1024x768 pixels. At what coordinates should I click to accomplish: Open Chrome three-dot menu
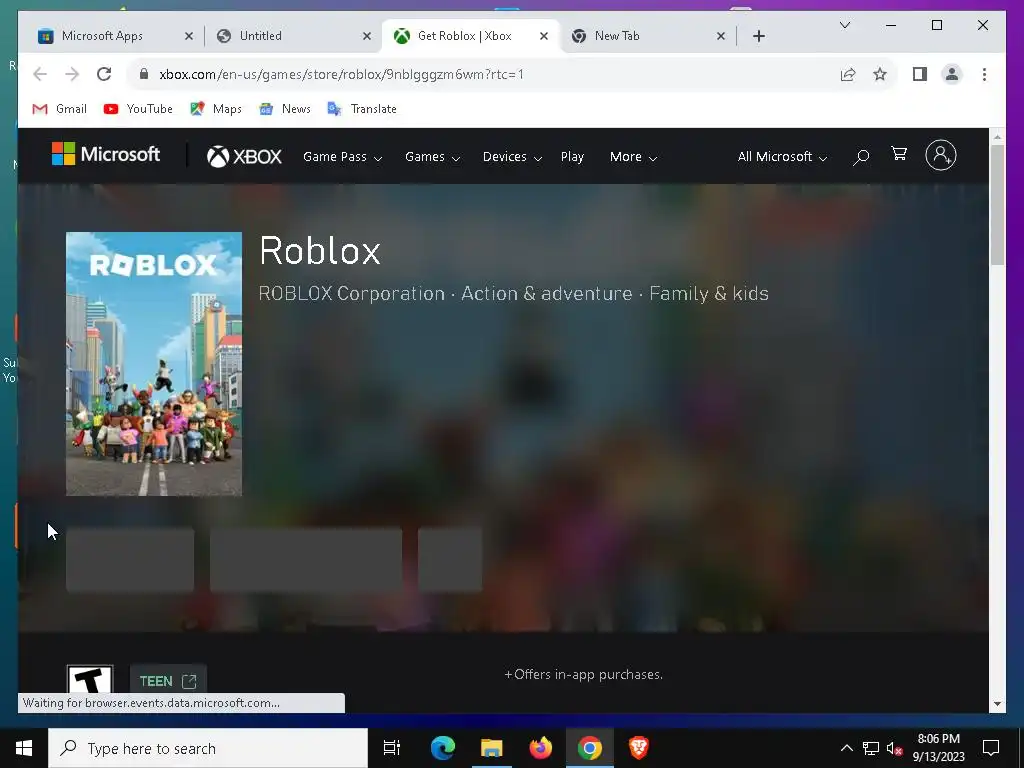click(x=984, y=74)
